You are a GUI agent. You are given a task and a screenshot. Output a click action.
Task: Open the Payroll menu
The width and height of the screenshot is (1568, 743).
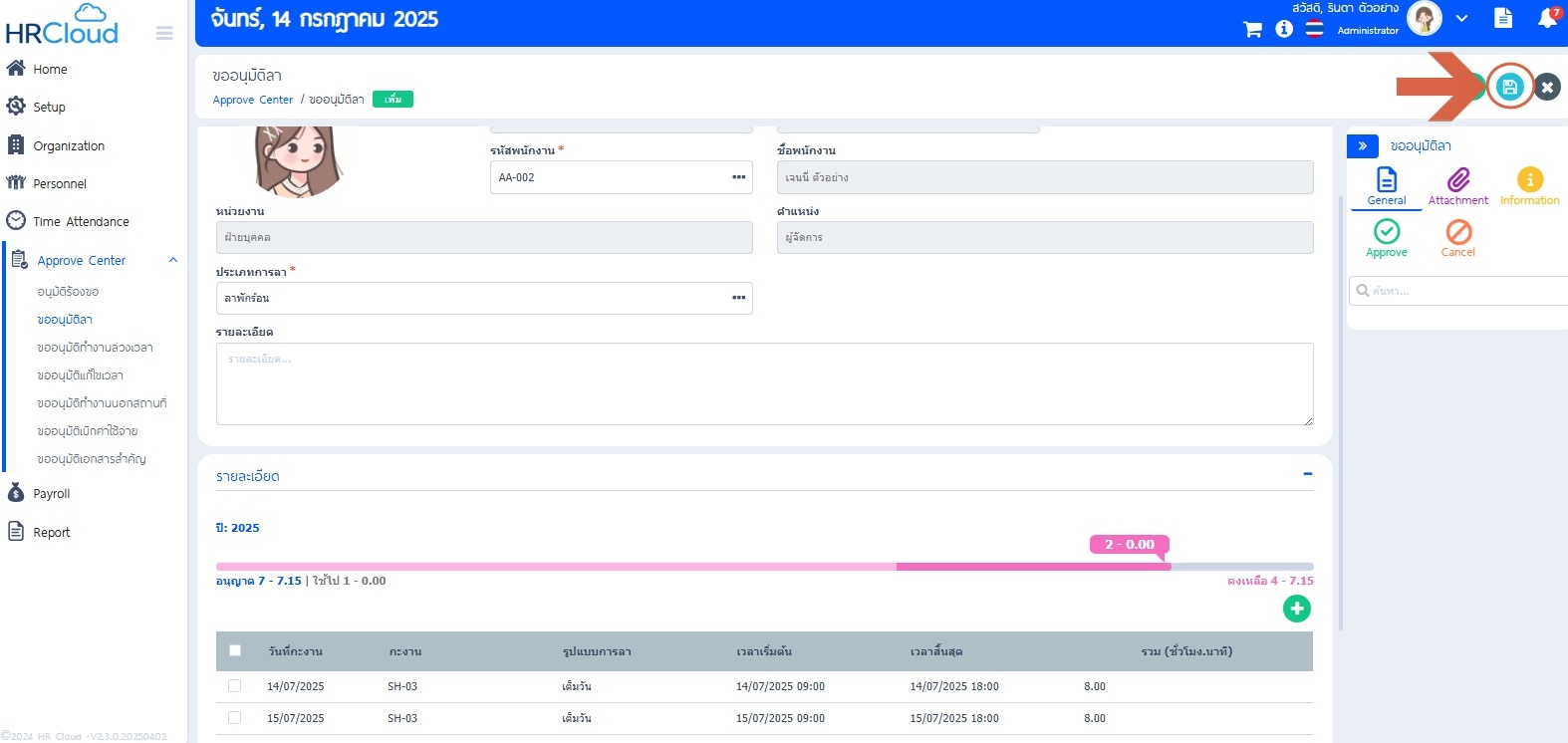[51, 494]
